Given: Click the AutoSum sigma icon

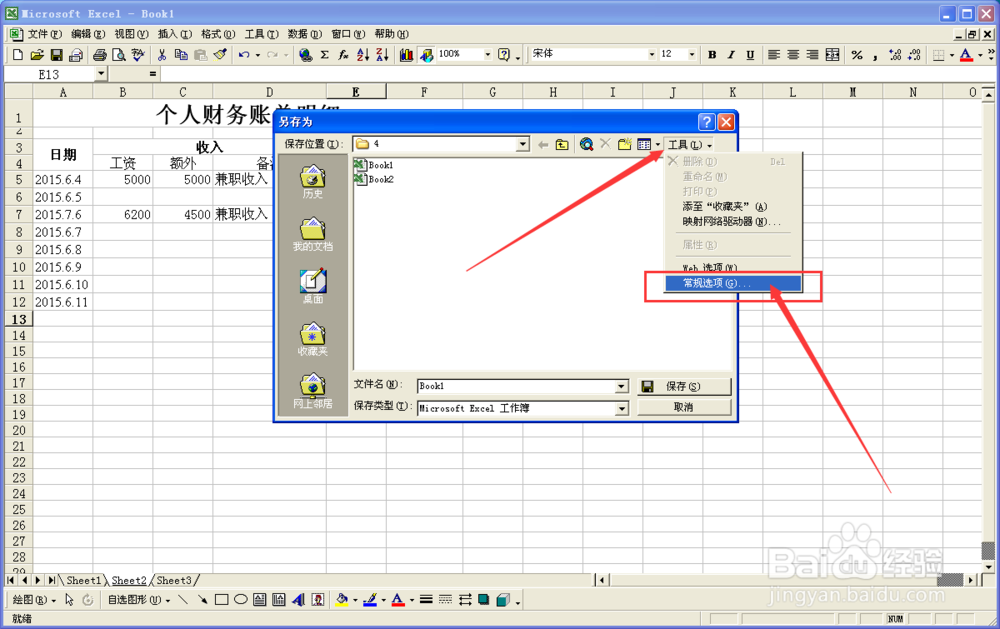Looking at the screenshot, I should [325, 55].
